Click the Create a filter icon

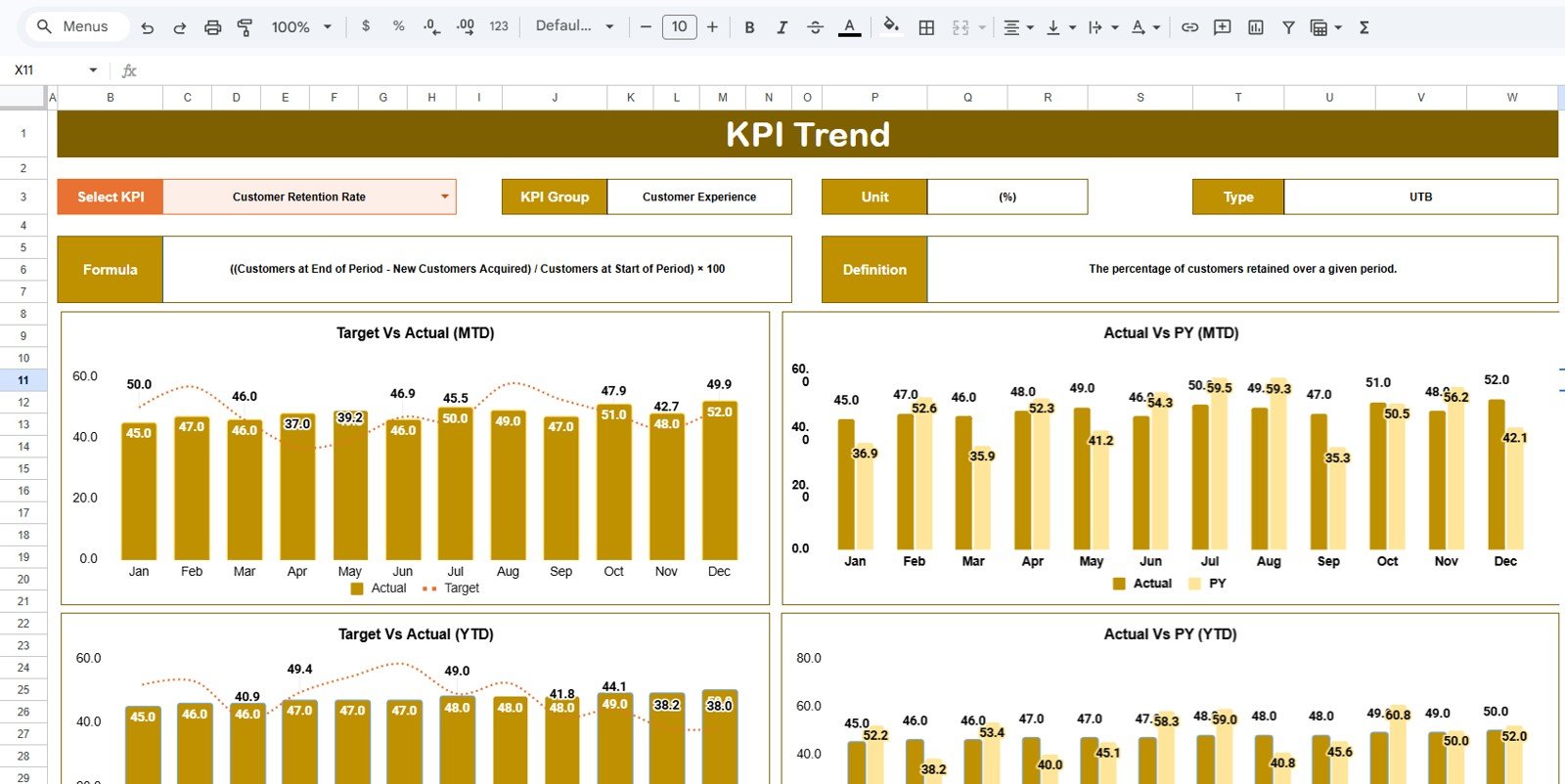pos(1288,27)
